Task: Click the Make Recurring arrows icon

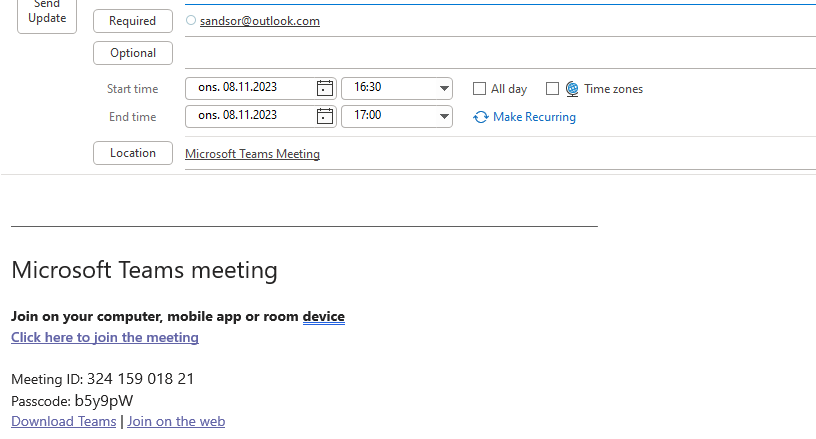Action: [x=481, y=117]
